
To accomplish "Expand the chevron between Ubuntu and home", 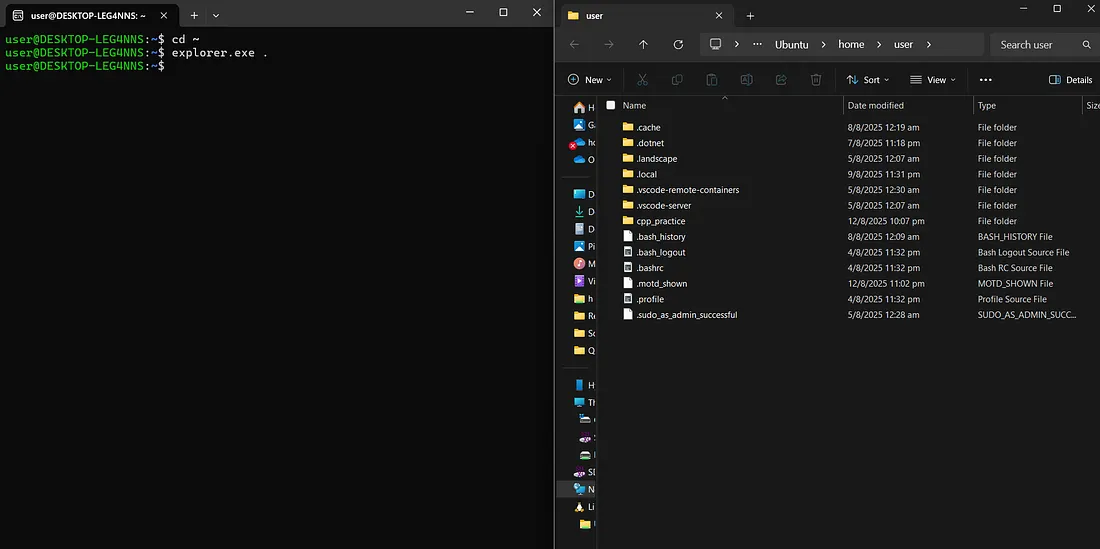I will 824,44.
